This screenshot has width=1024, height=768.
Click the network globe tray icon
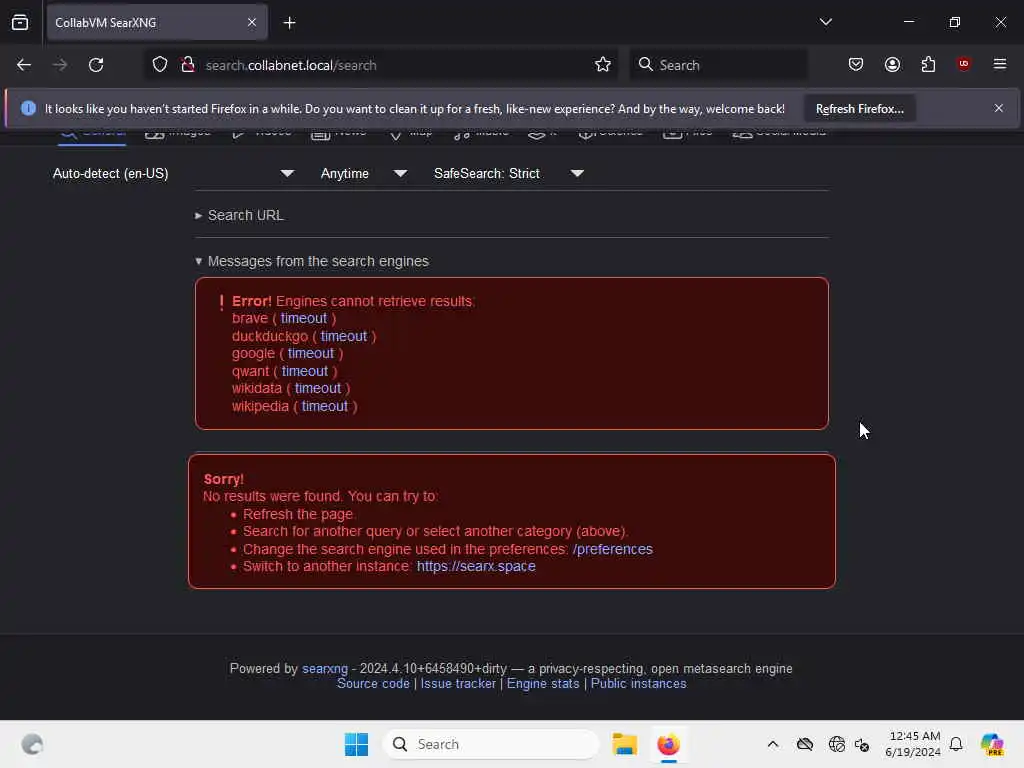tap(836, 744)
